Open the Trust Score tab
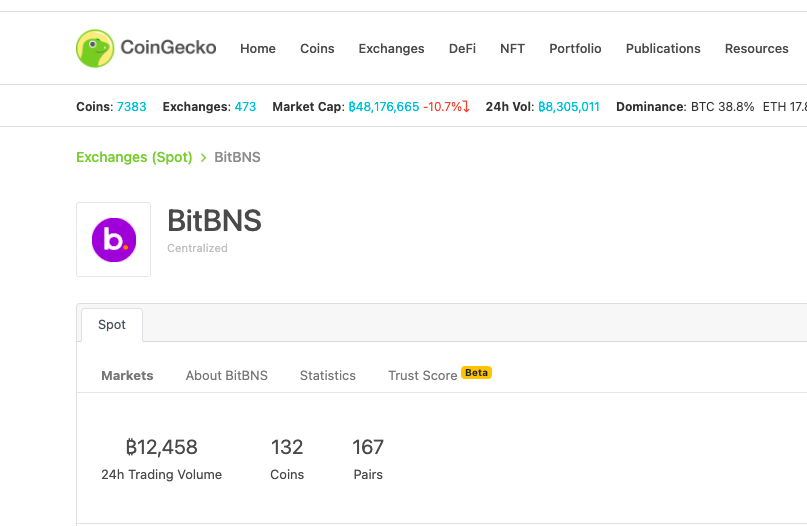This screenshot has height=526, width=807. click(423, 376)
